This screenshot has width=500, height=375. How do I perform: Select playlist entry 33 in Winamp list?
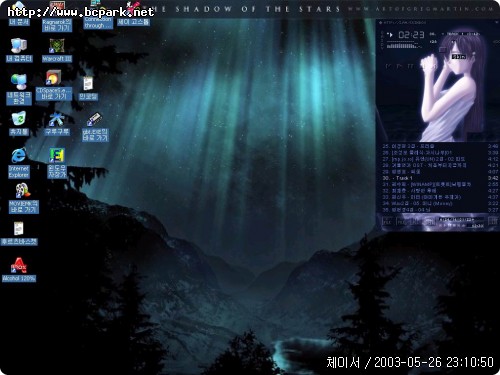[440, 197]
